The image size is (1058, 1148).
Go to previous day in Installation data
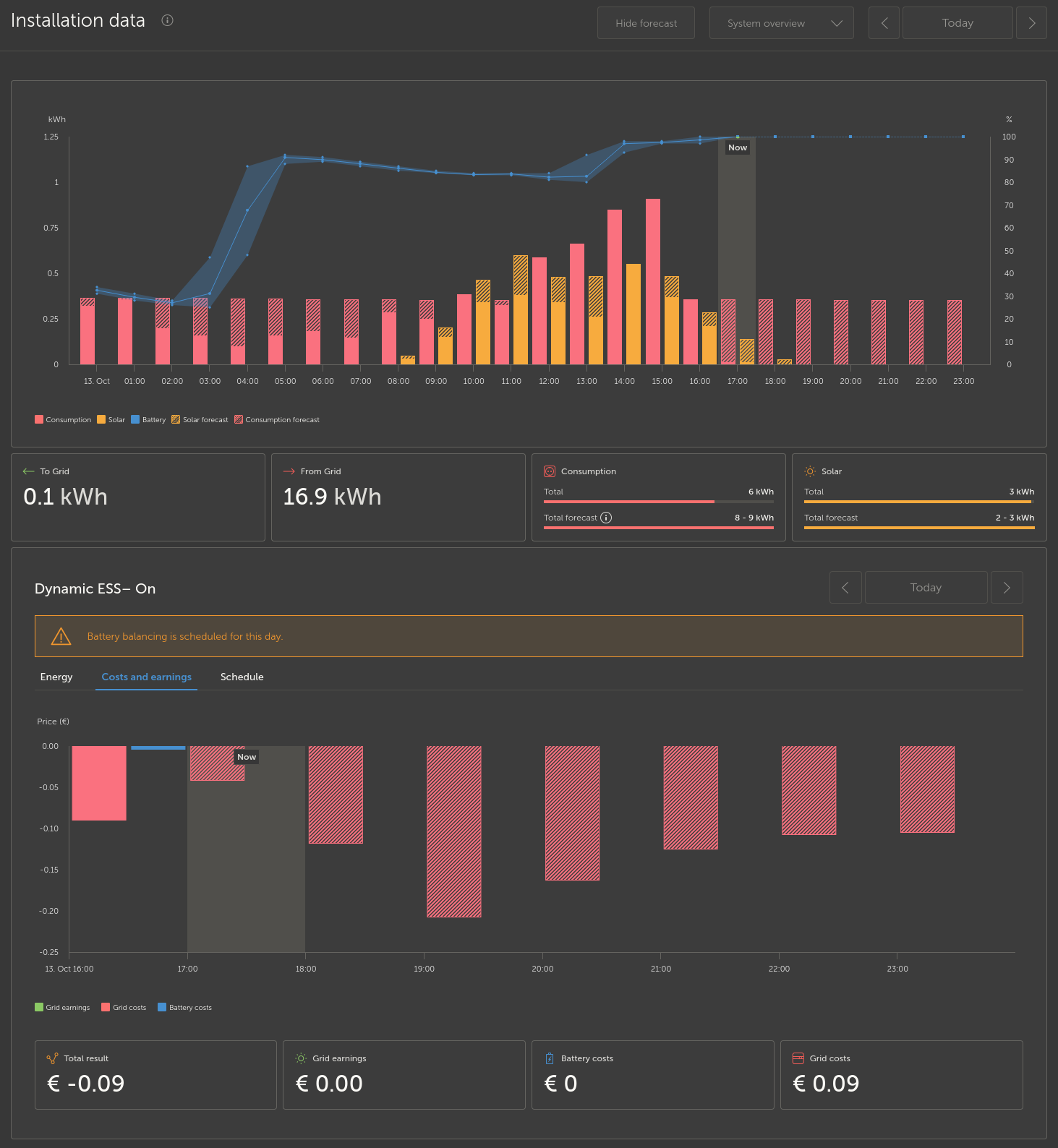[884, 23]
